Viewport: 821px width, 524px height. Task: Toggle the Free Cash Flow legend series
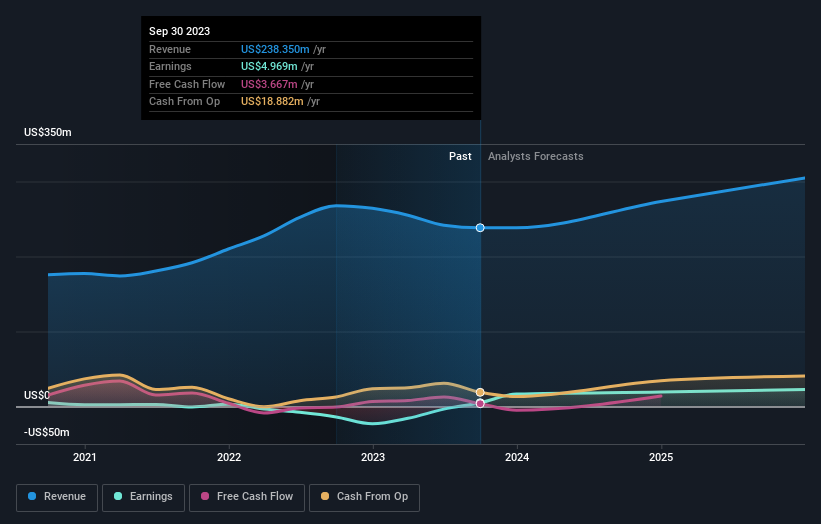click(x=247, y=497)
